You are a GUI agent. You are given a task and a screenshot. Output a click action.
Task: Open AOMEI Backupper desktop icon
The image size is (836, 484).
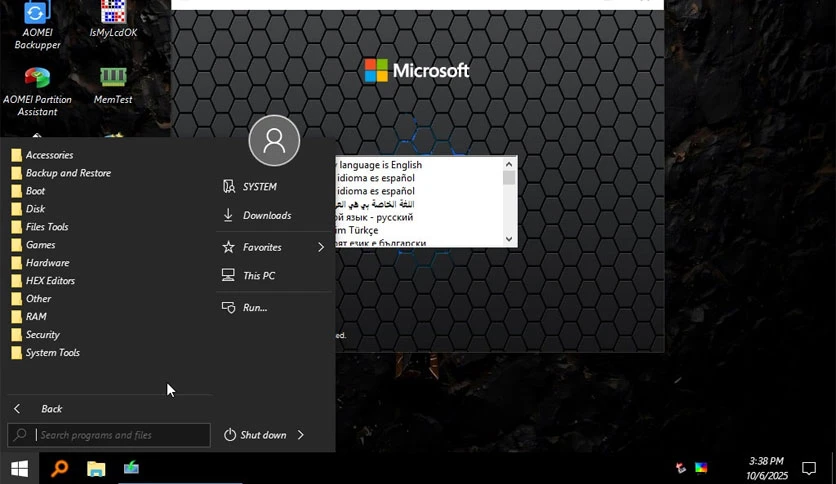coord(37,25)
